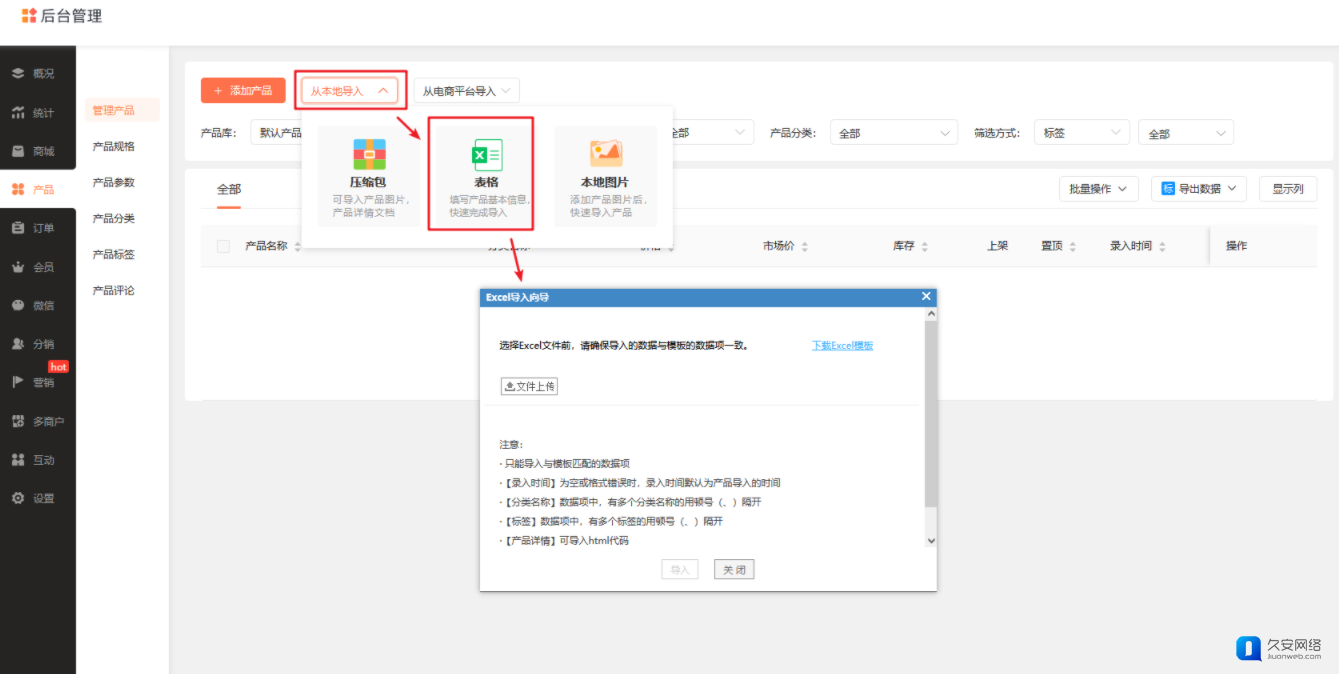
Task: Open the 批量操作 batch actions dropdown
Action: click(x=1097, y=189)
